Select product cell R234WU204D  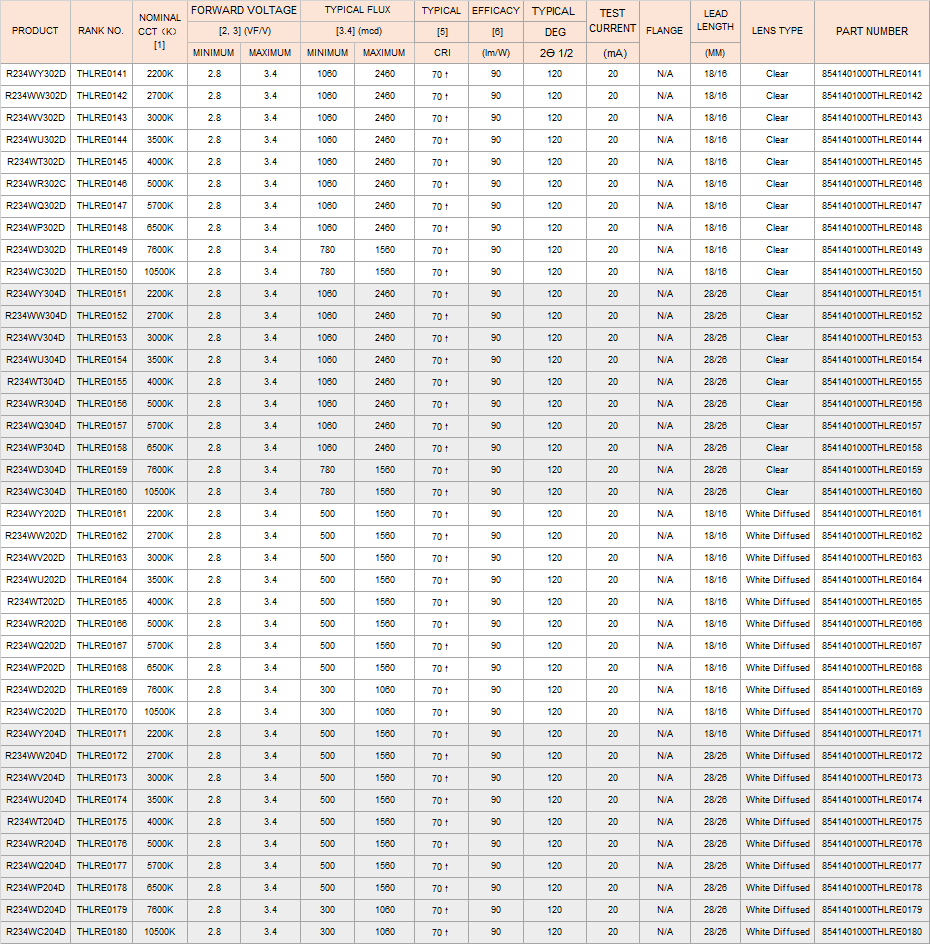pyautogui.click(x=36, y=799)
